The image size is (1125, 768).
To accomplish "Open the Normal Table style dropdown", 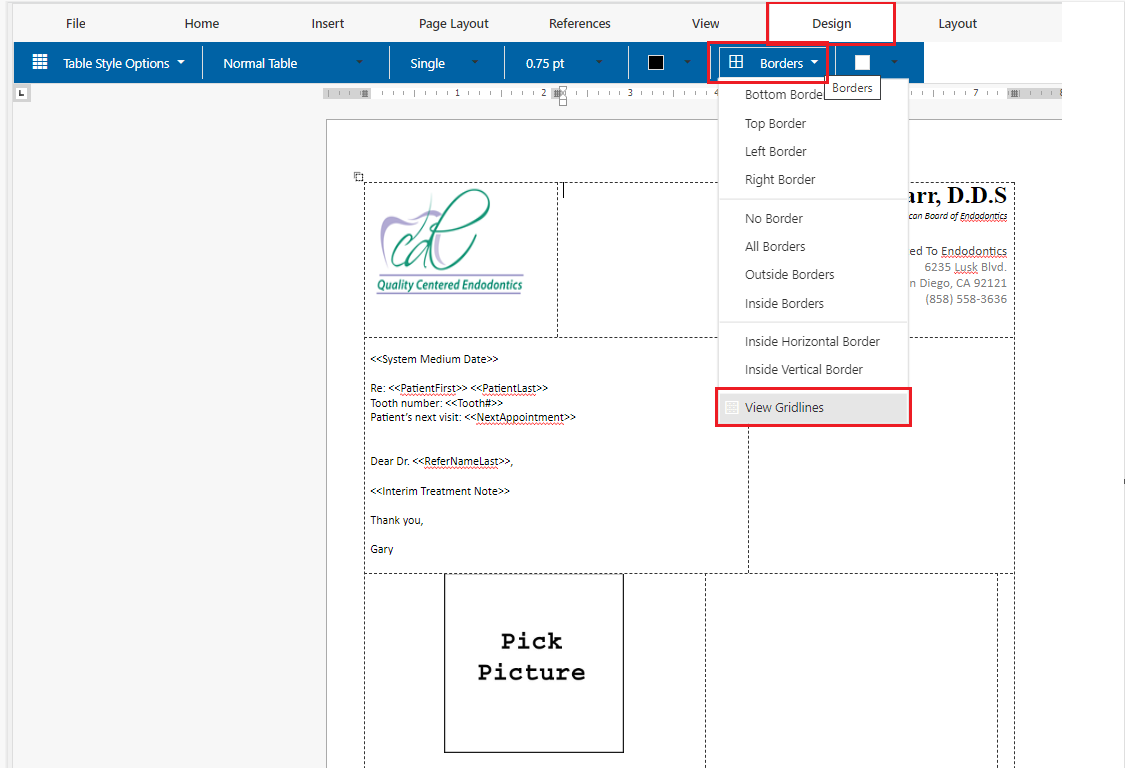I will coord(359,63).
